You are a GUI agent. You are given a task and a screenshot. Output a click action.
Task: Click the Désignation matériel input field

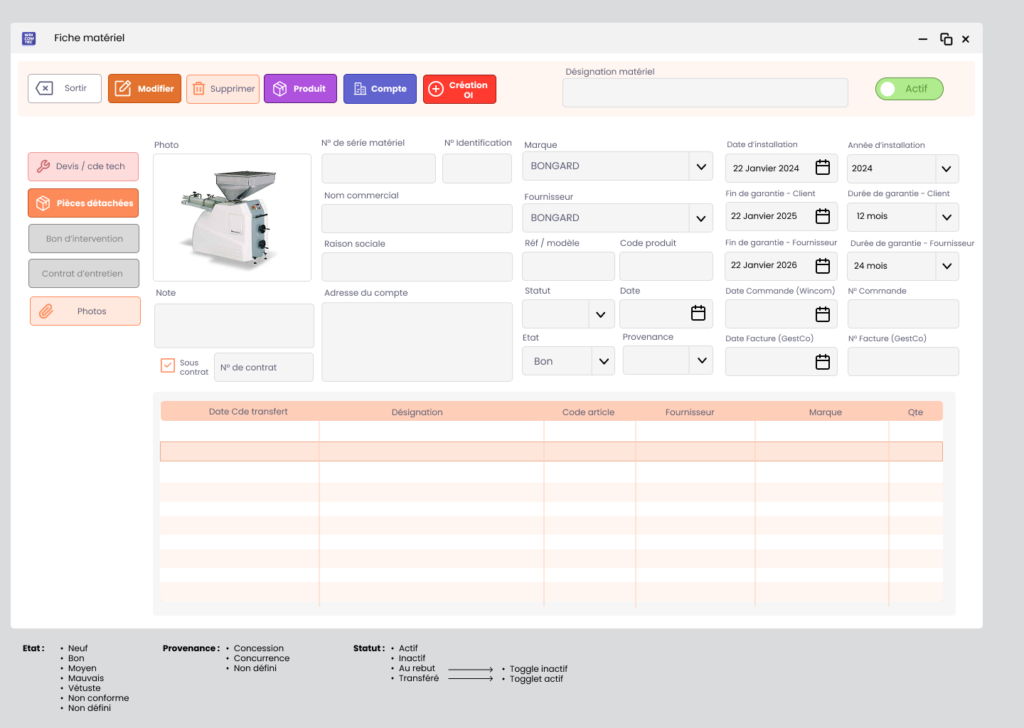[x=705, y=93]
